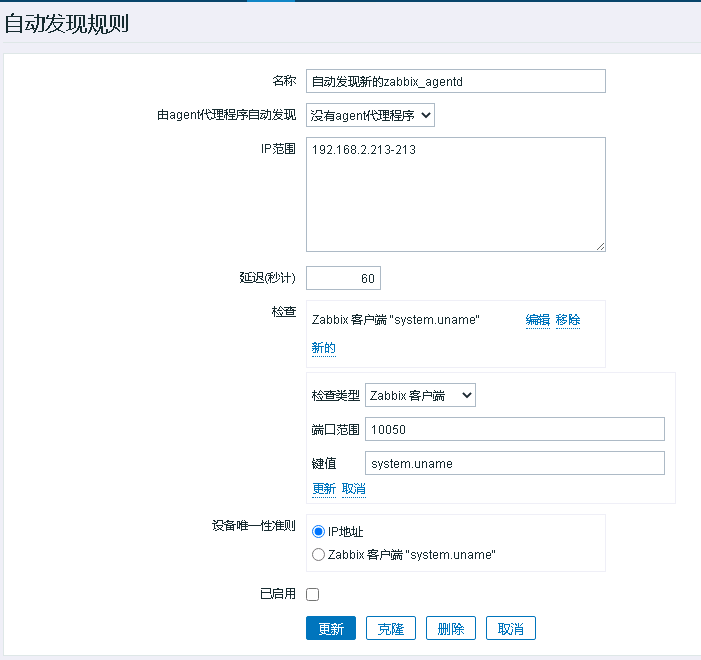Click the 检查 label
This screenshot has width=701, height=660.
pyautogui.click(x=284, y=311)
